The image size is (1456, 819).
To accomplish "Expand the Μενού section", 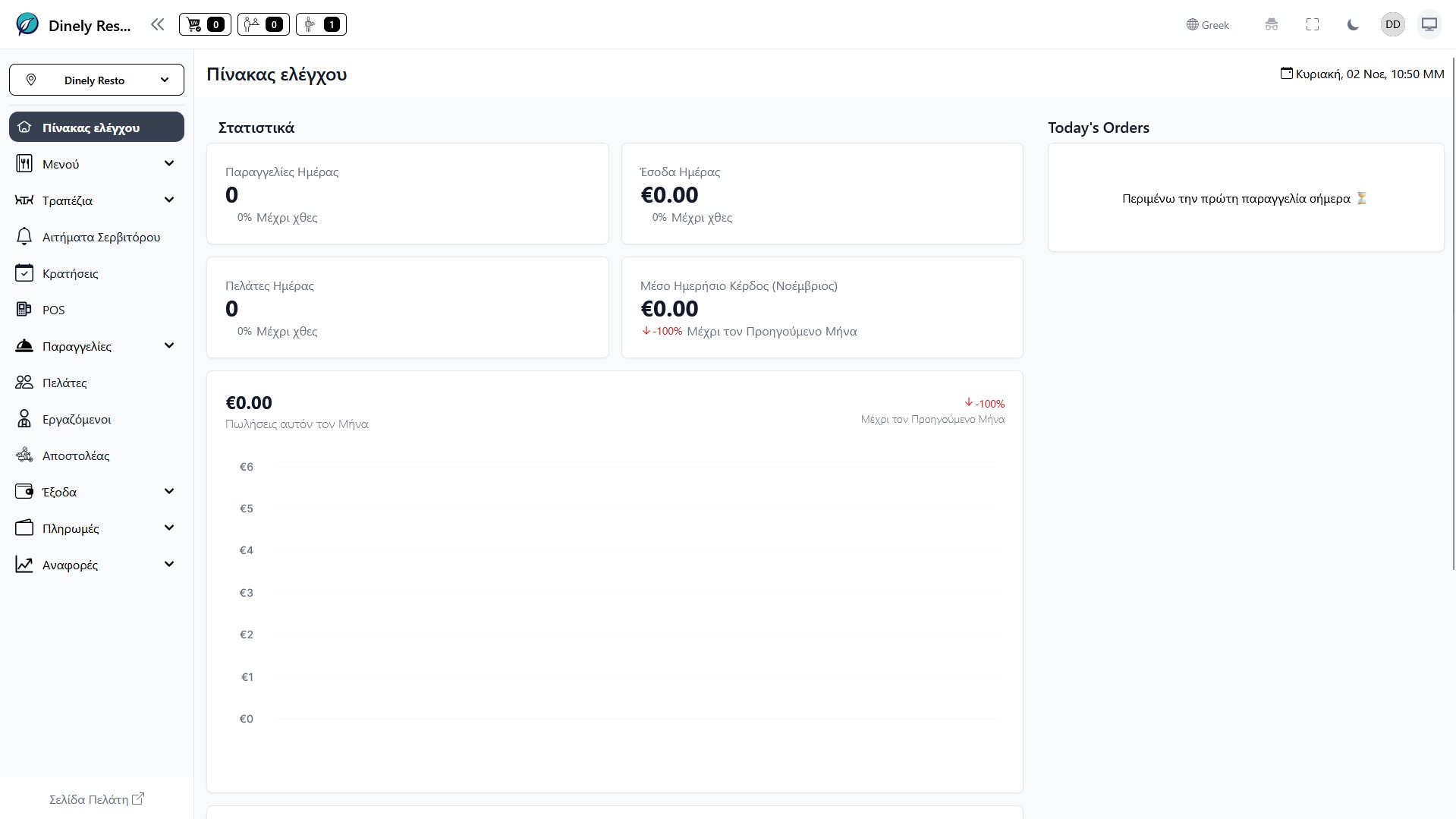I will tap(96, 163).
